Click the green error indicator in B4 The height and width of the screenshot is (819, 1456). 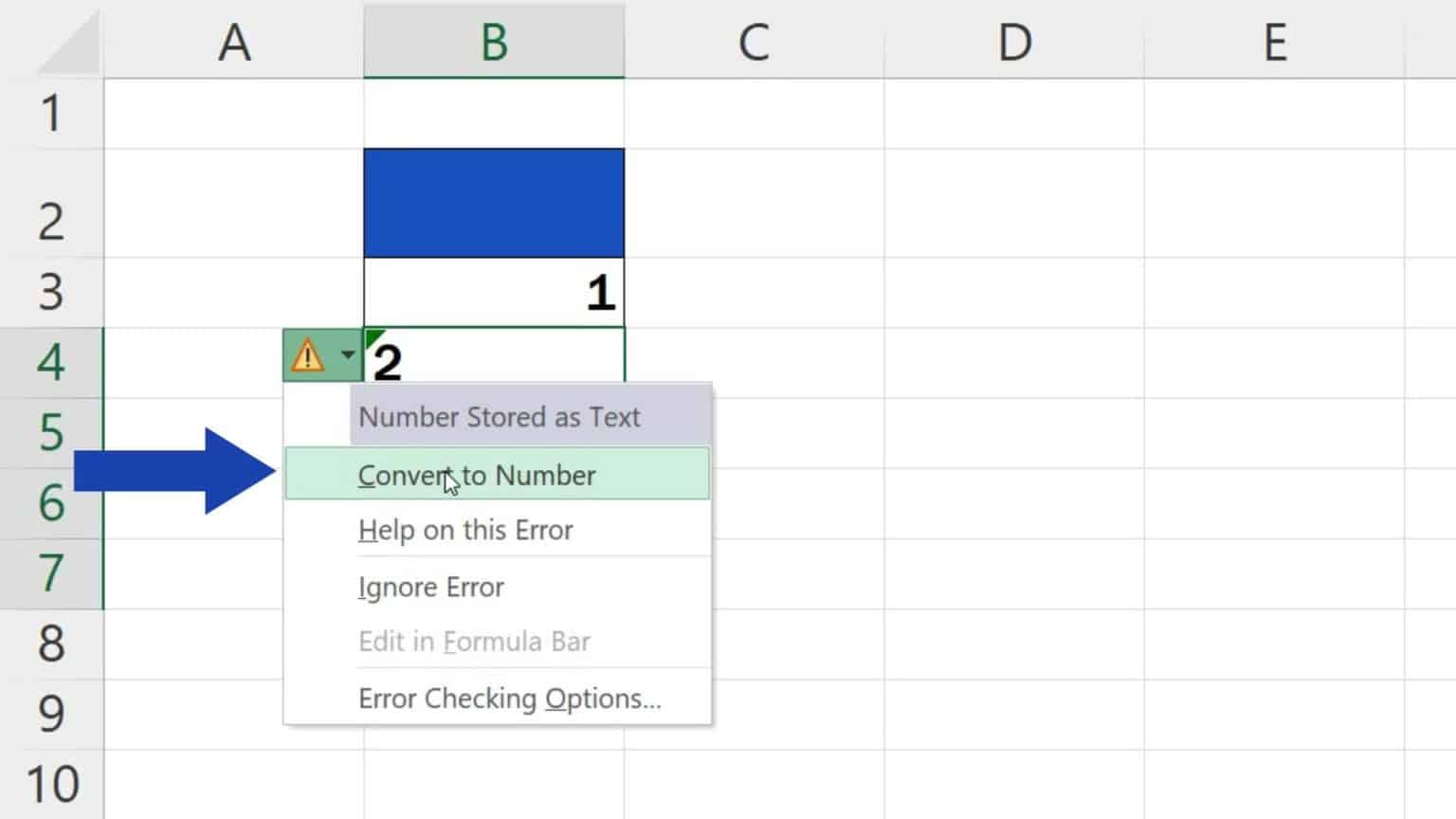point(373,337)
